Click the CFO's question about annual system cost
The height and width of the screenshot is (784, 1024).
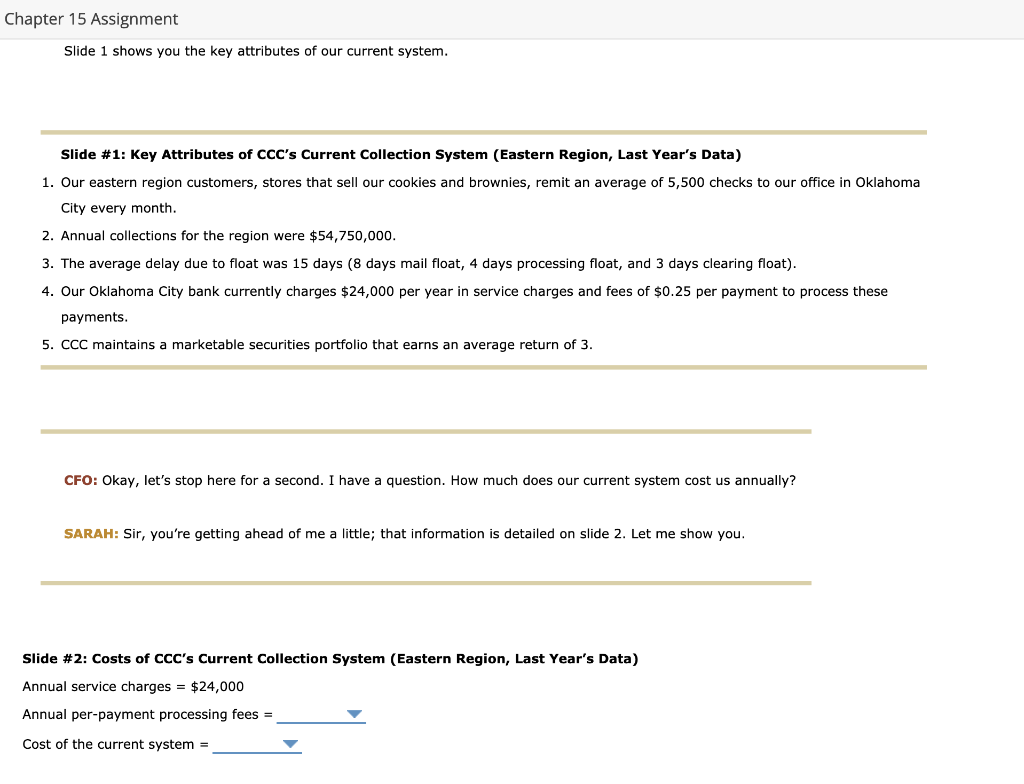click(449, 481)
